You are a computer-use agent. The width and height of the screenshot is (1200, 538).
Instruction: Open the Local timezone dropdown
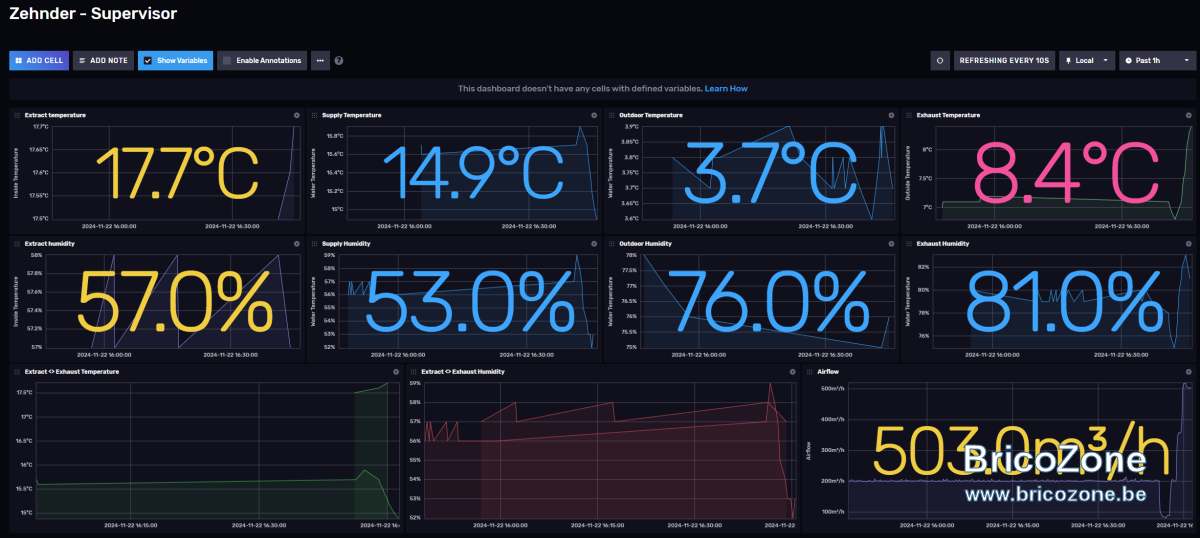click(1087, 60)
